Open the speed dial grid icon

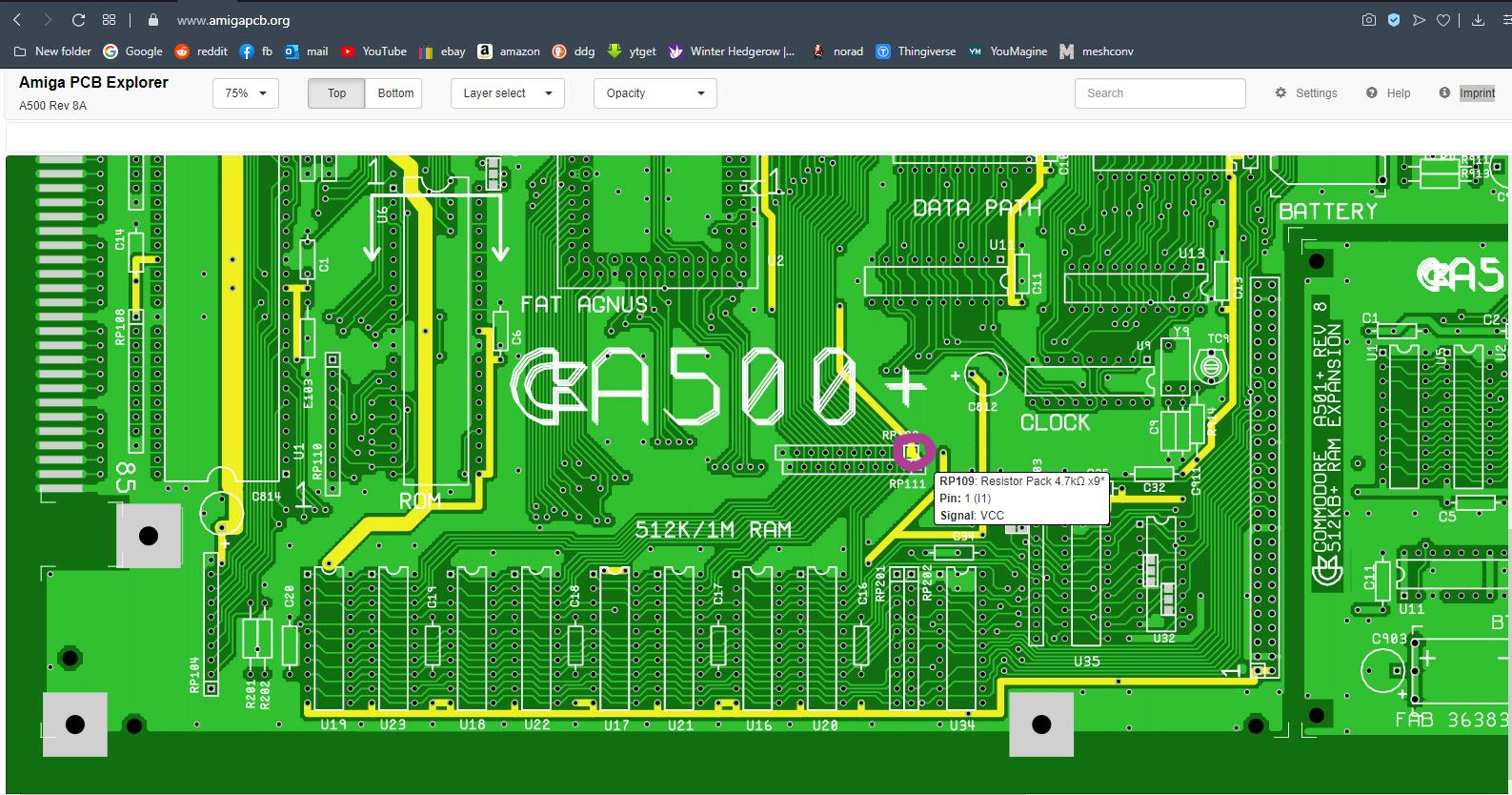point(109,20)
